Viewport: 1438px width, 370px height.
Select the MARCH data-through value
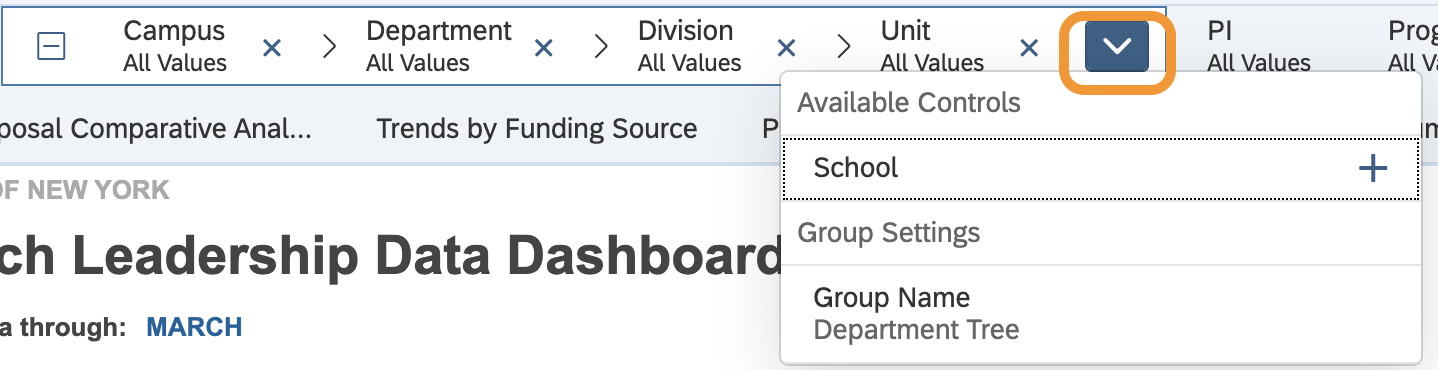point(194,327)
